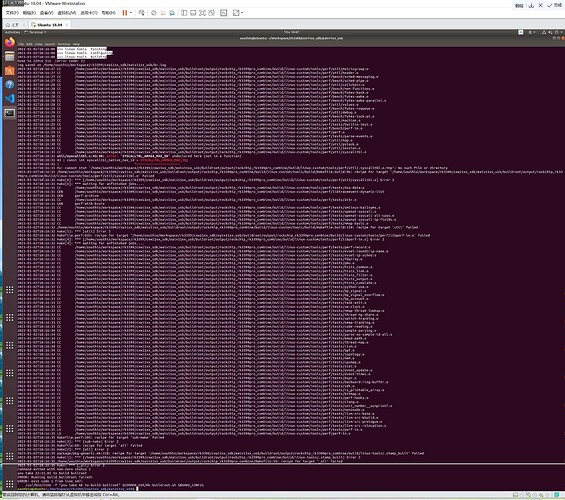This screenshot has width=565, height=500.
Task: Click the X cancel icon in the screenshot overlay
Action: (x=540, y=6)
